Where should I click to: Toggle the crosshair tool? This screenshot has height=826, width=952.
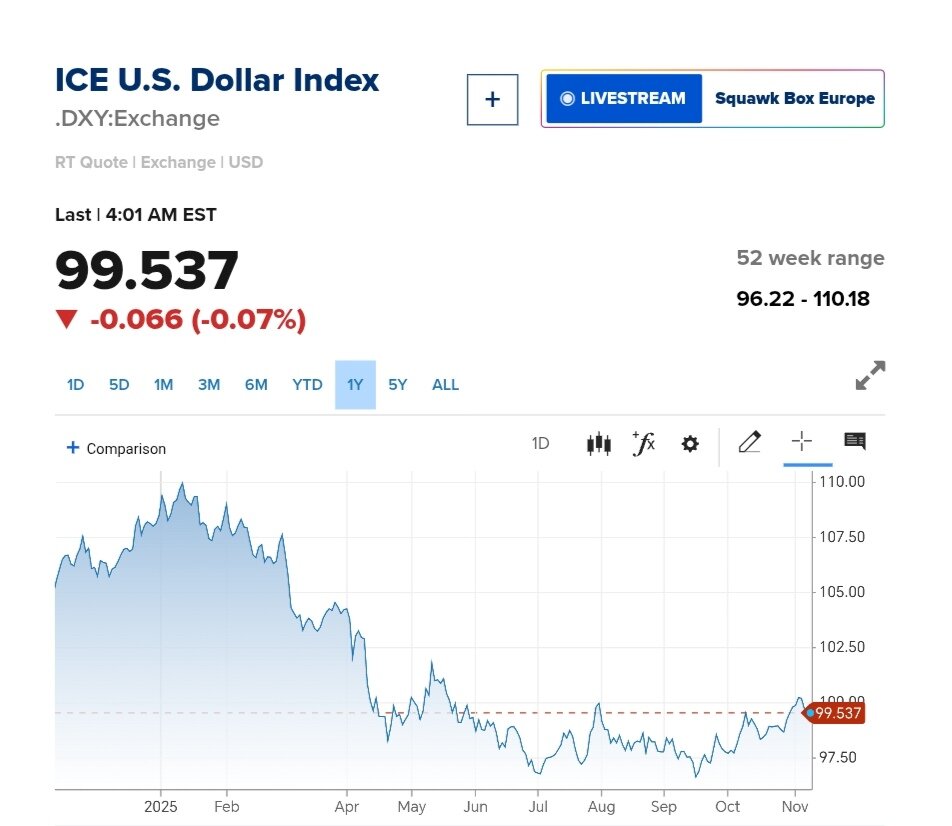tap(802, 442)
